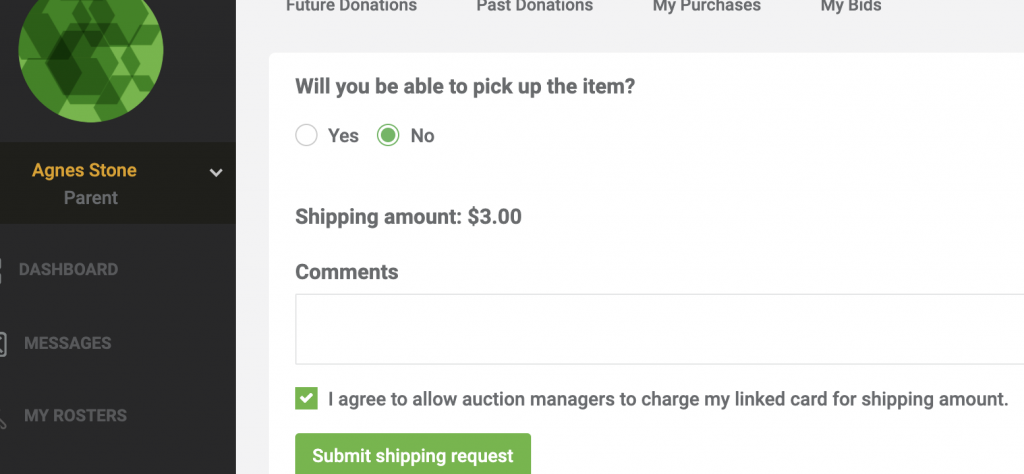Click the green geometric profile avatar
This screenshot has width=1024, height=474.
coord(91,50)
